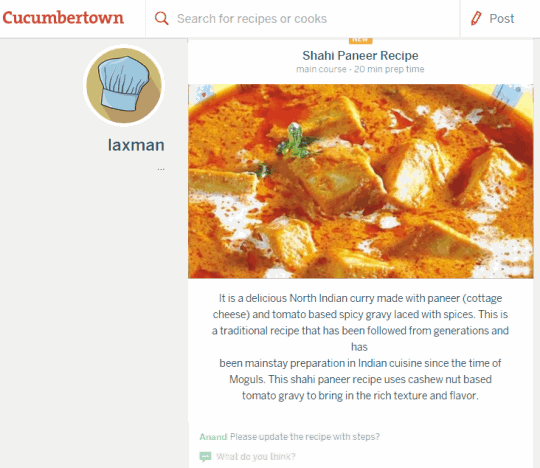Click the green comment bubble icon
This screenshot has width=540, height=468.
[205, 457]
